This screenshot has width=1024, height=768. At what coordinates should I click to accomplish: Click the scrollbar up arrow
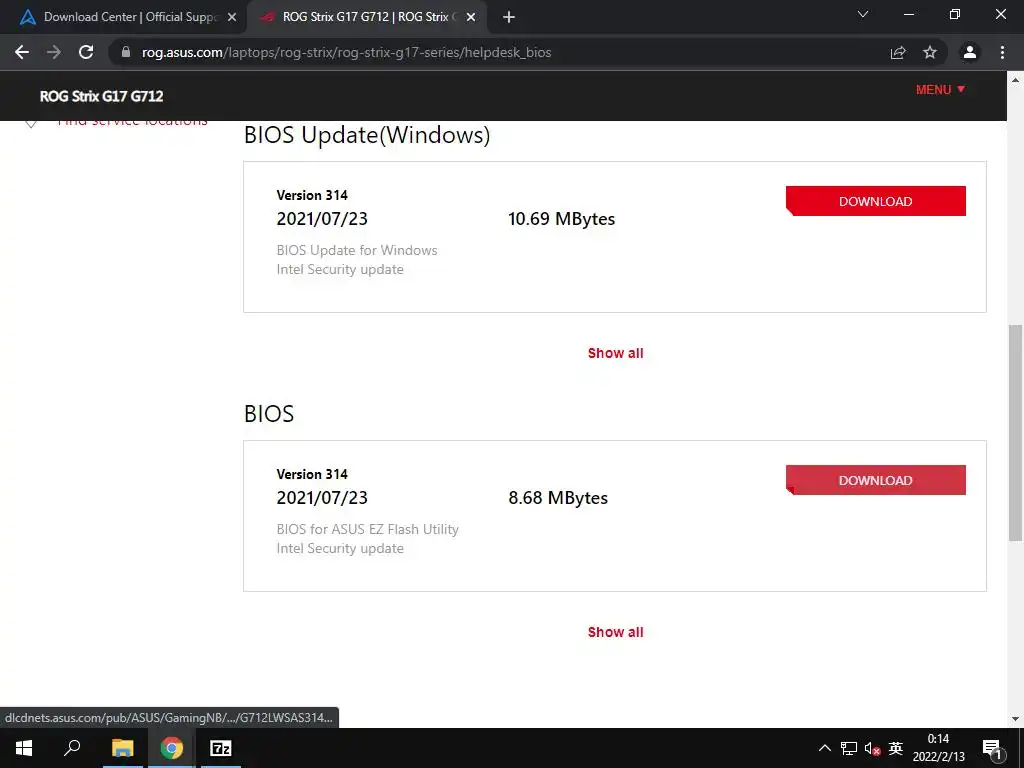(x=1015, y=80)
